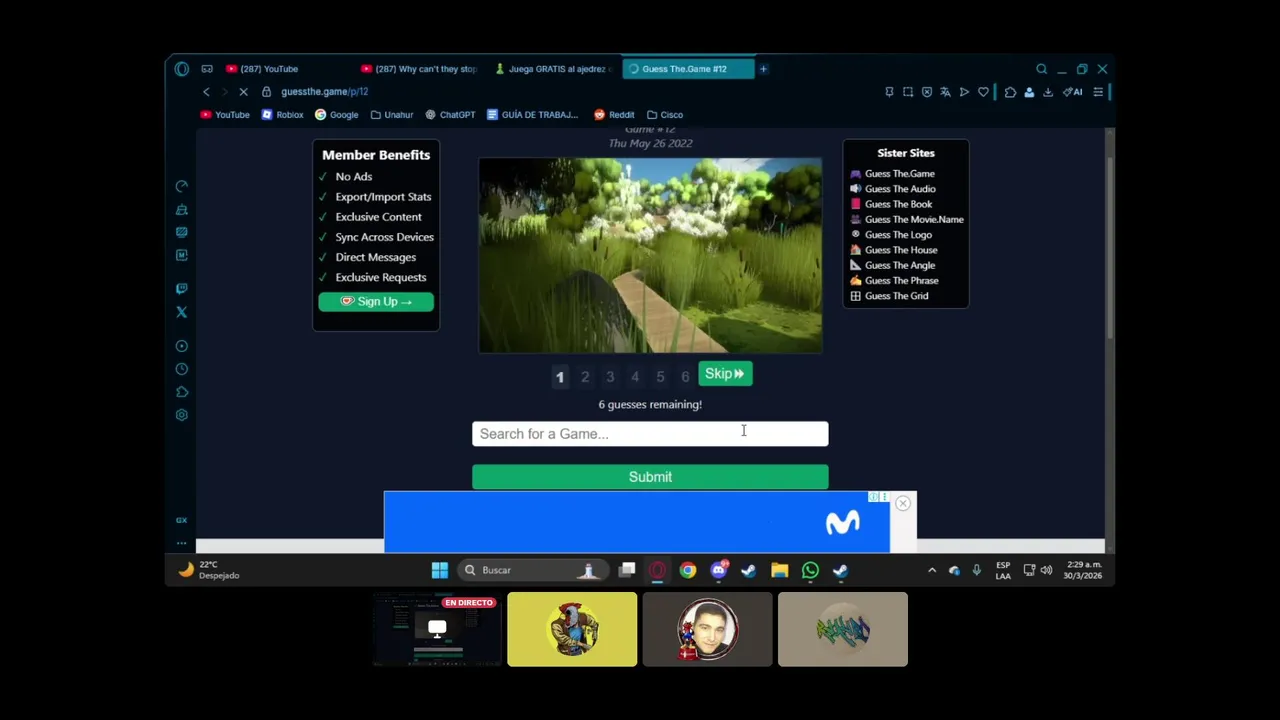Switch to 'Why can't they stop' YouTube tab
The image size is (1280, 720).
[420, 69]
